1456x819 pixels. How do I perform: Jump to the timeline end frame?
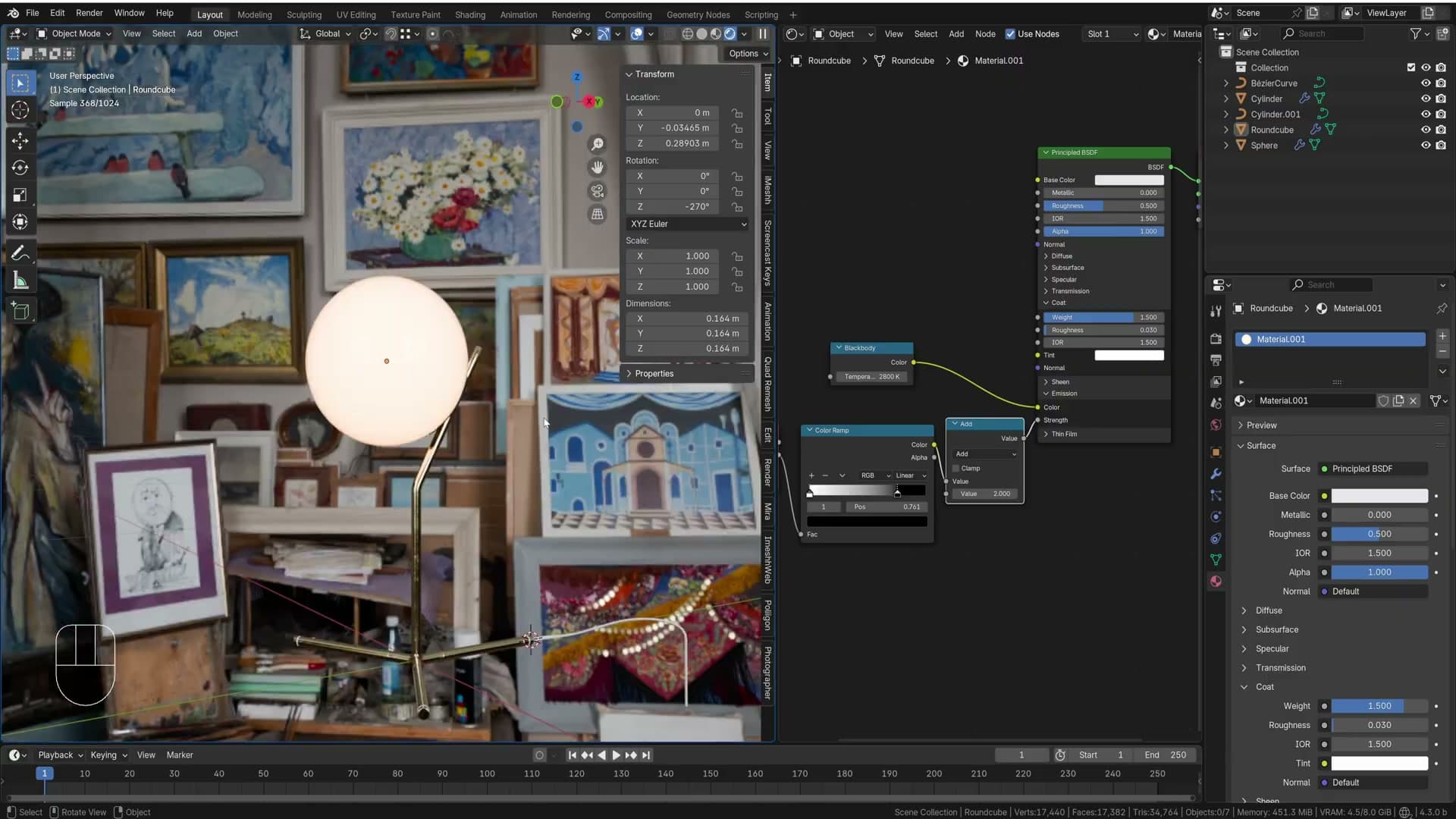(646, 755)
